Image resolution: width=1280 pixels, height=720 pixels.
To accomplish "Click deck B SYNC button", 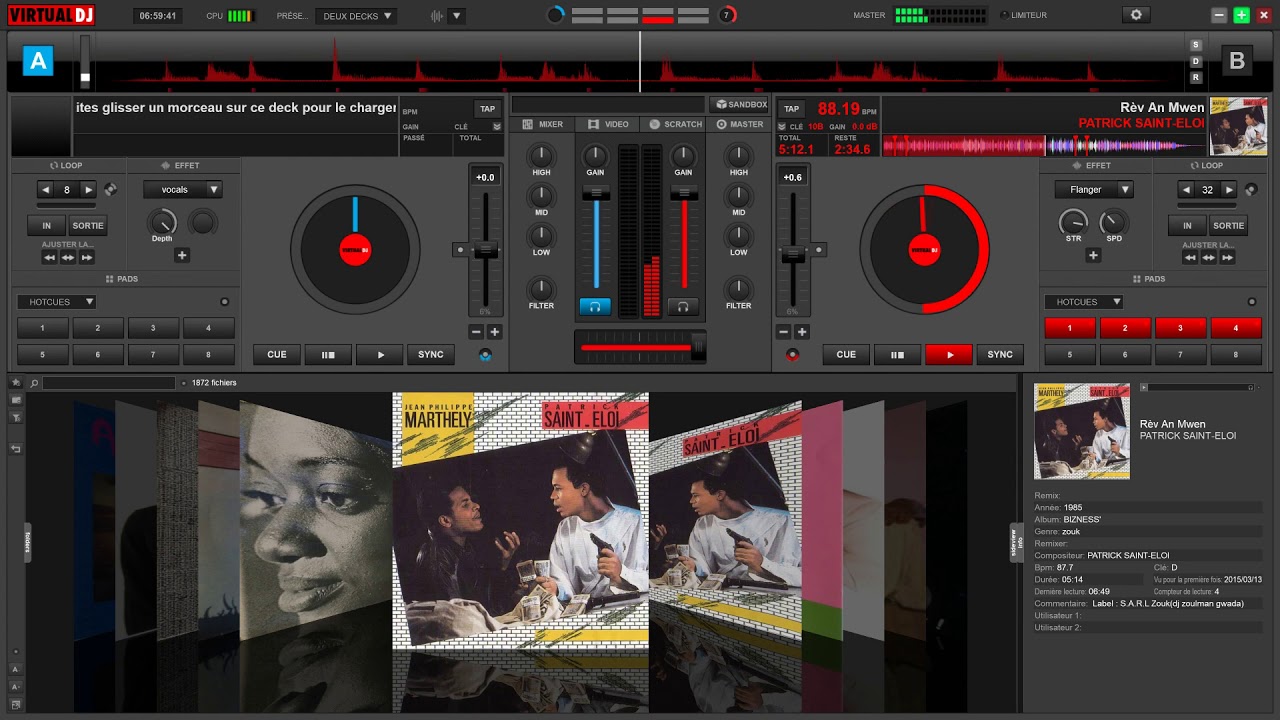I will (x=1000, y=354).
